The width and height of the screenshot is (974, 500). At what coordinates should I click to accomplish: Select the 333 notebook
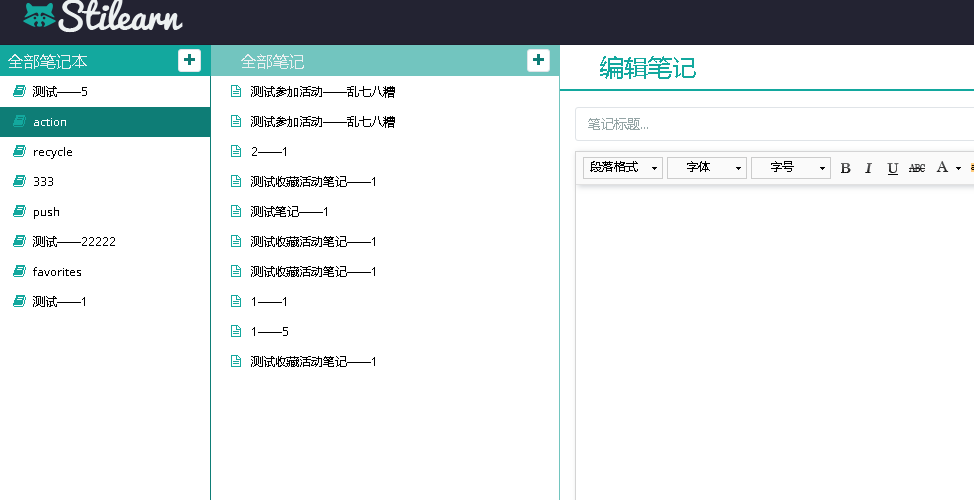[105, 181]
